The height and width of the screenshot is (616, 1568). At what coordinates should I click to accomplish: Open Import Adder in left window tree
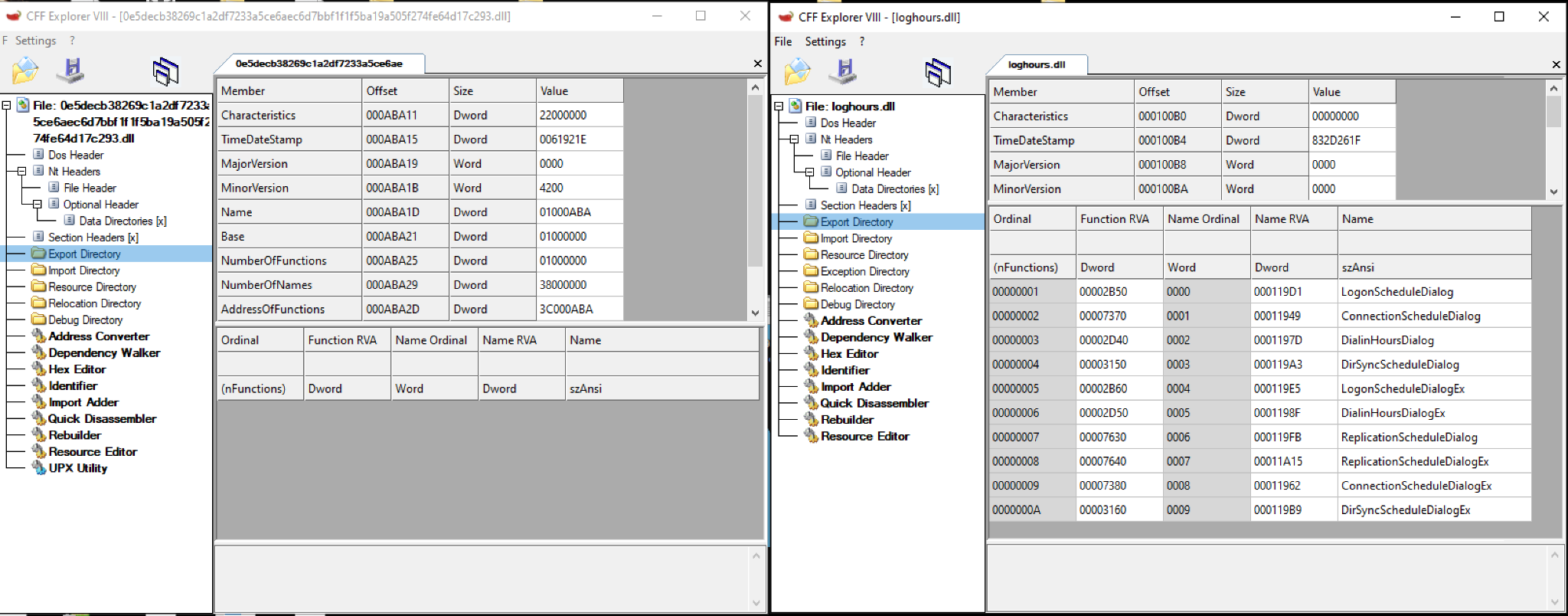click(x=83, y=402)
